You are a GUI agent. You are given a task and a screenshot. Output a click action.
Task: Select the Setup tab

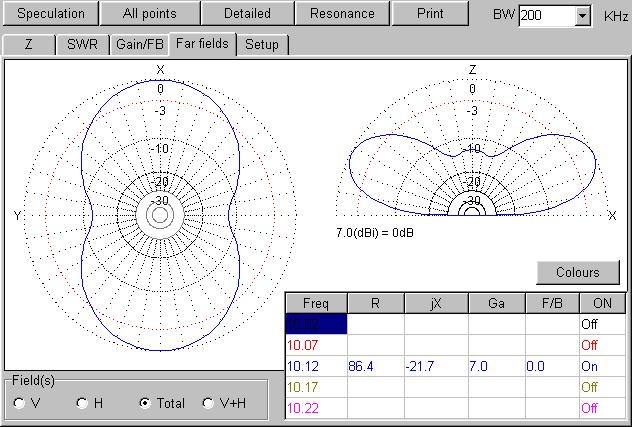pos(262,45)
